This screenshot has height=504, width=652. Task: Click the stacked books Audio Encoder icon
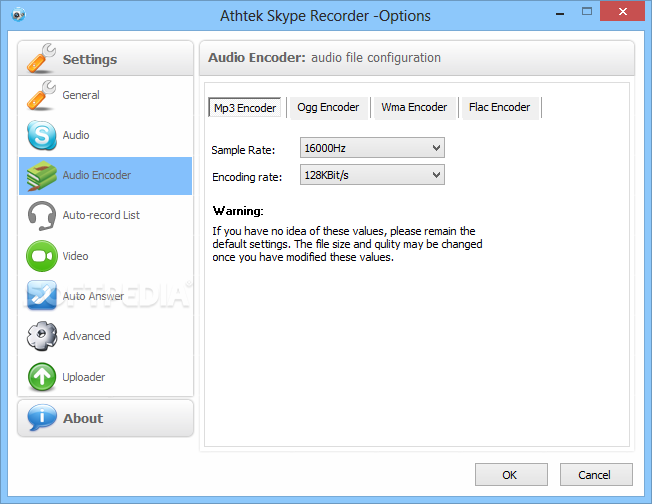[41, 175]
